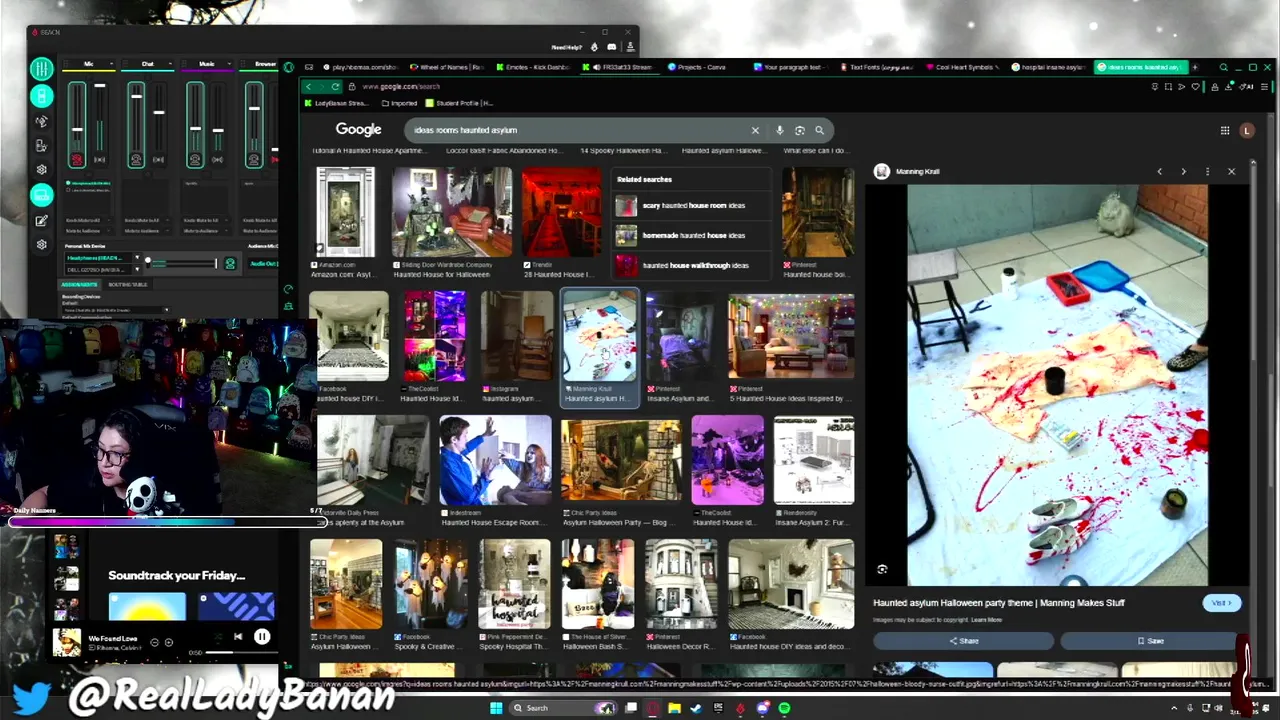The image size is (1280, 720).
Task: Toggle the Mic channel mute icon
Action: point(77,159)
